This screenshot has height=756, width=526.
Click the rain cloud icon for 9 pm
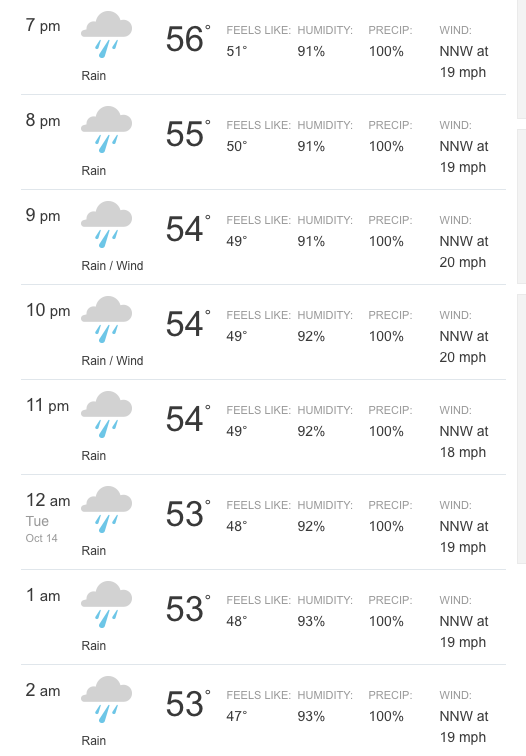click(106, 225)
